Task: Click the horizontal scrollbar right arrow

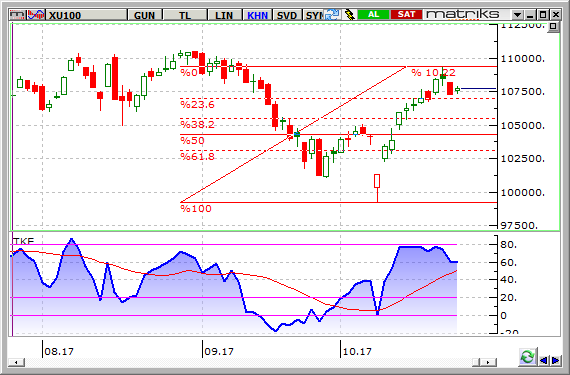Action: [489, 362]
